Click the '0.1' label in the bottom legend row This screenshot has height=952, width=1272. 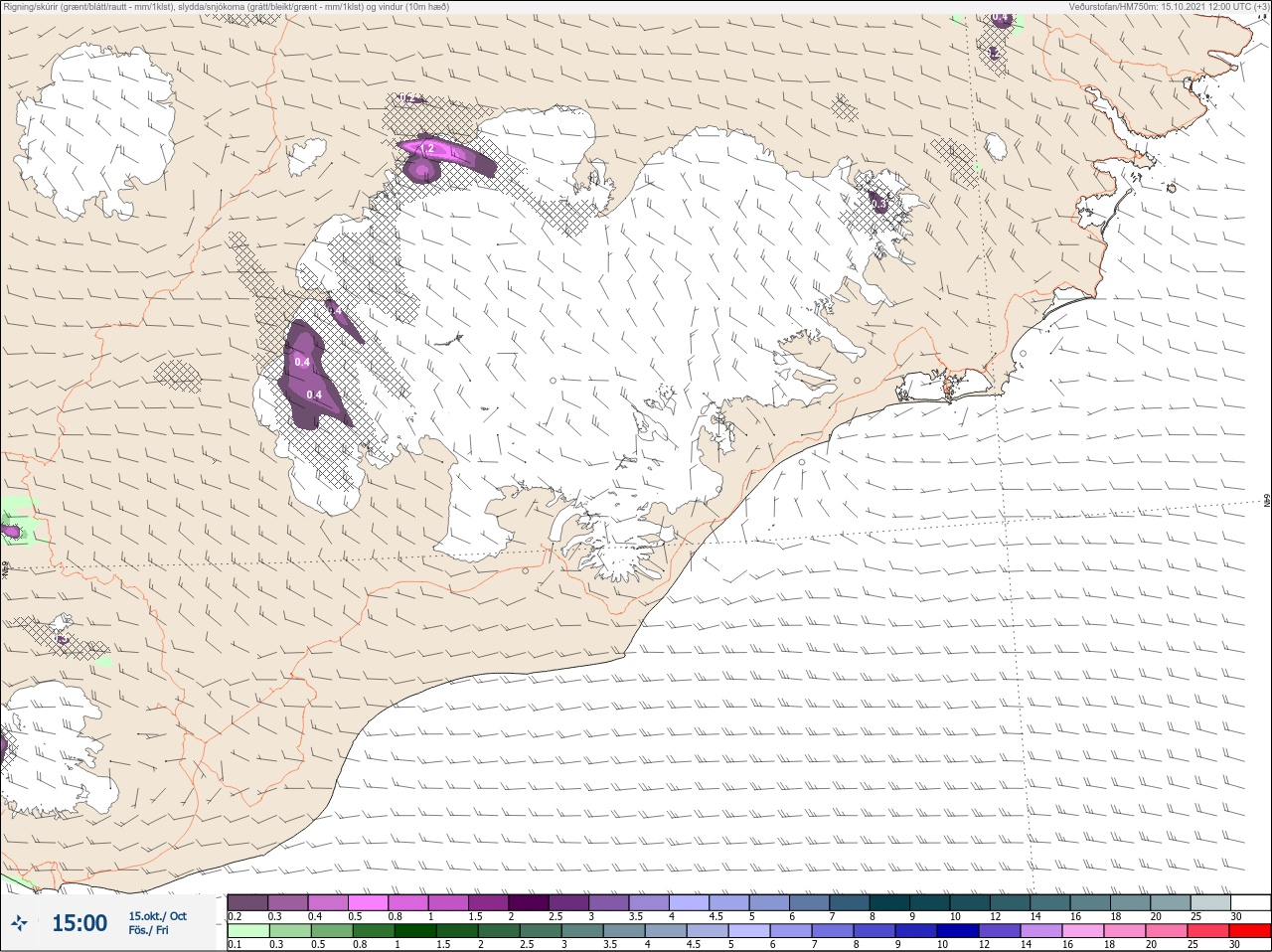click(235, 945)
